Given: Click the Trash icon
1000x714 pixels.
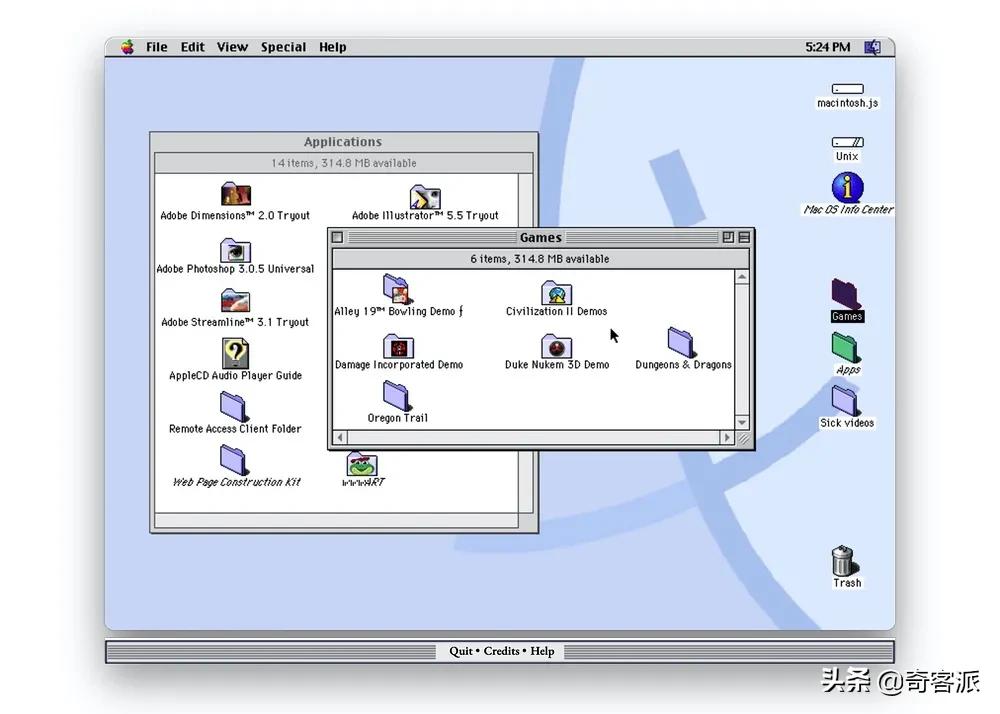Looking at the screenshot, I should [x=844, y=561].
